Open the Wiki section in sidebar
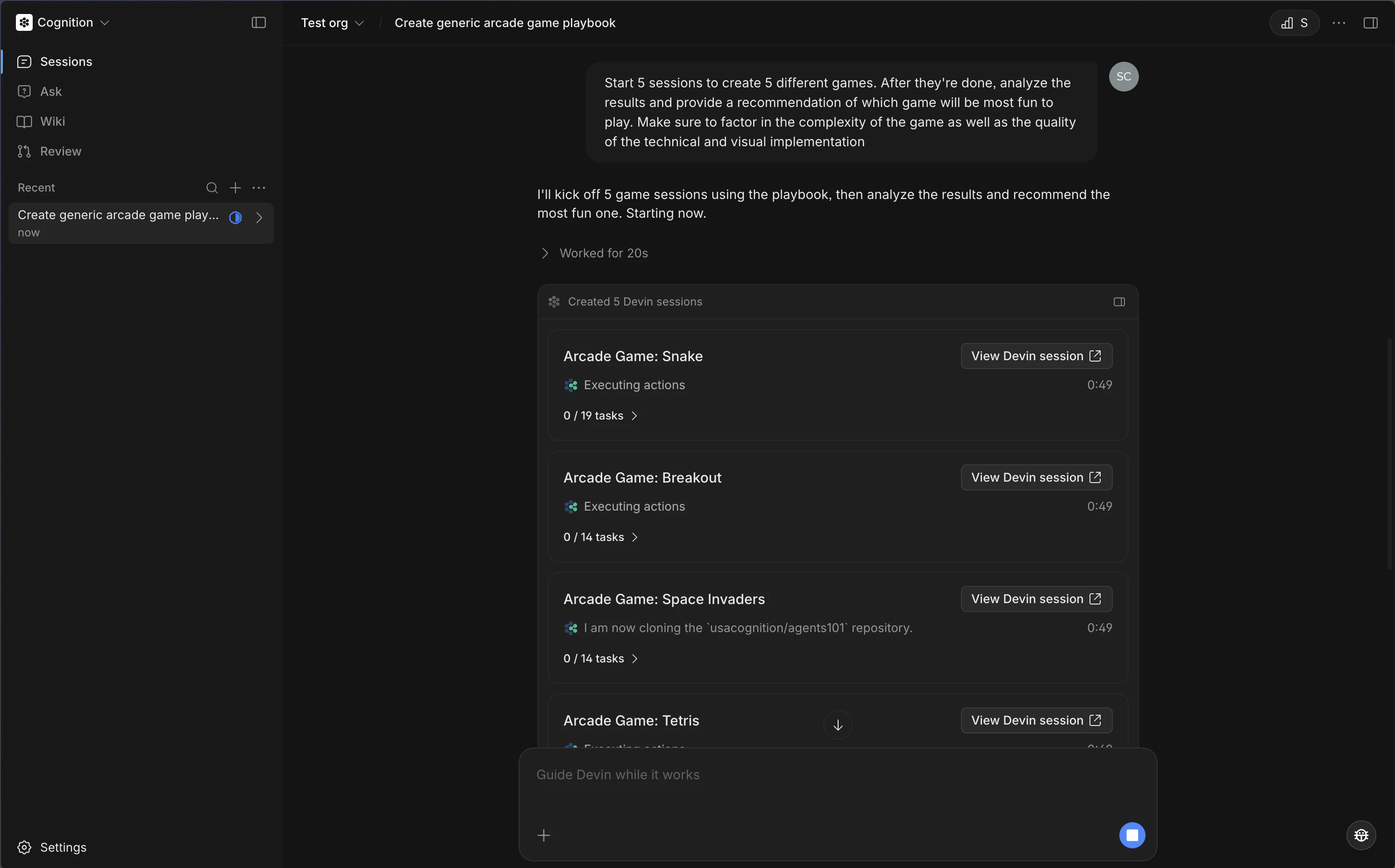 [52, 122]
